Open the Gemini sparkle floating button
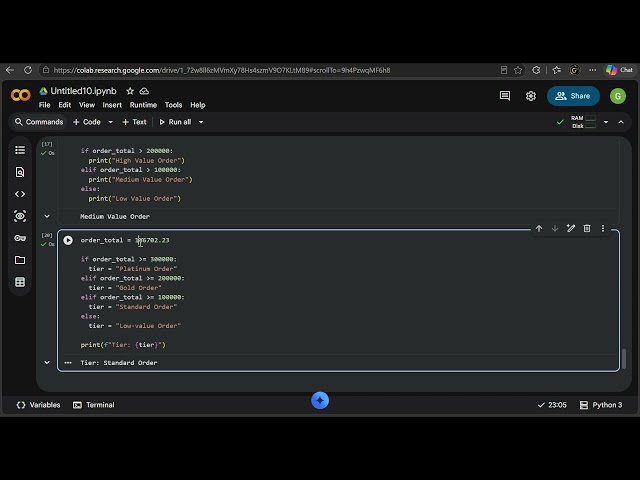This screenshot has width=640, height=480. [320, 400]
